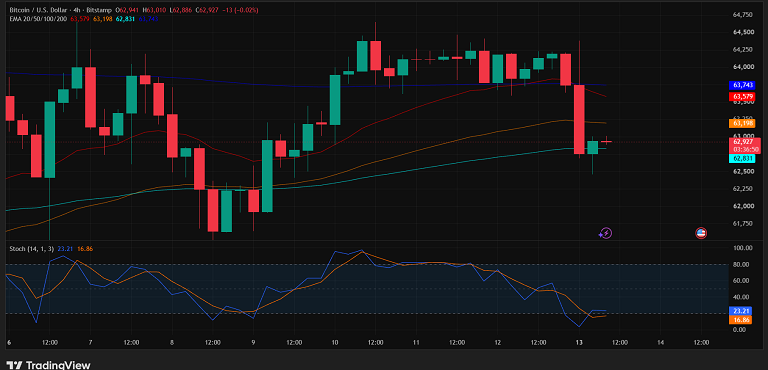
Task: Click date 11 on the time axis
Action: coord(416,342)
